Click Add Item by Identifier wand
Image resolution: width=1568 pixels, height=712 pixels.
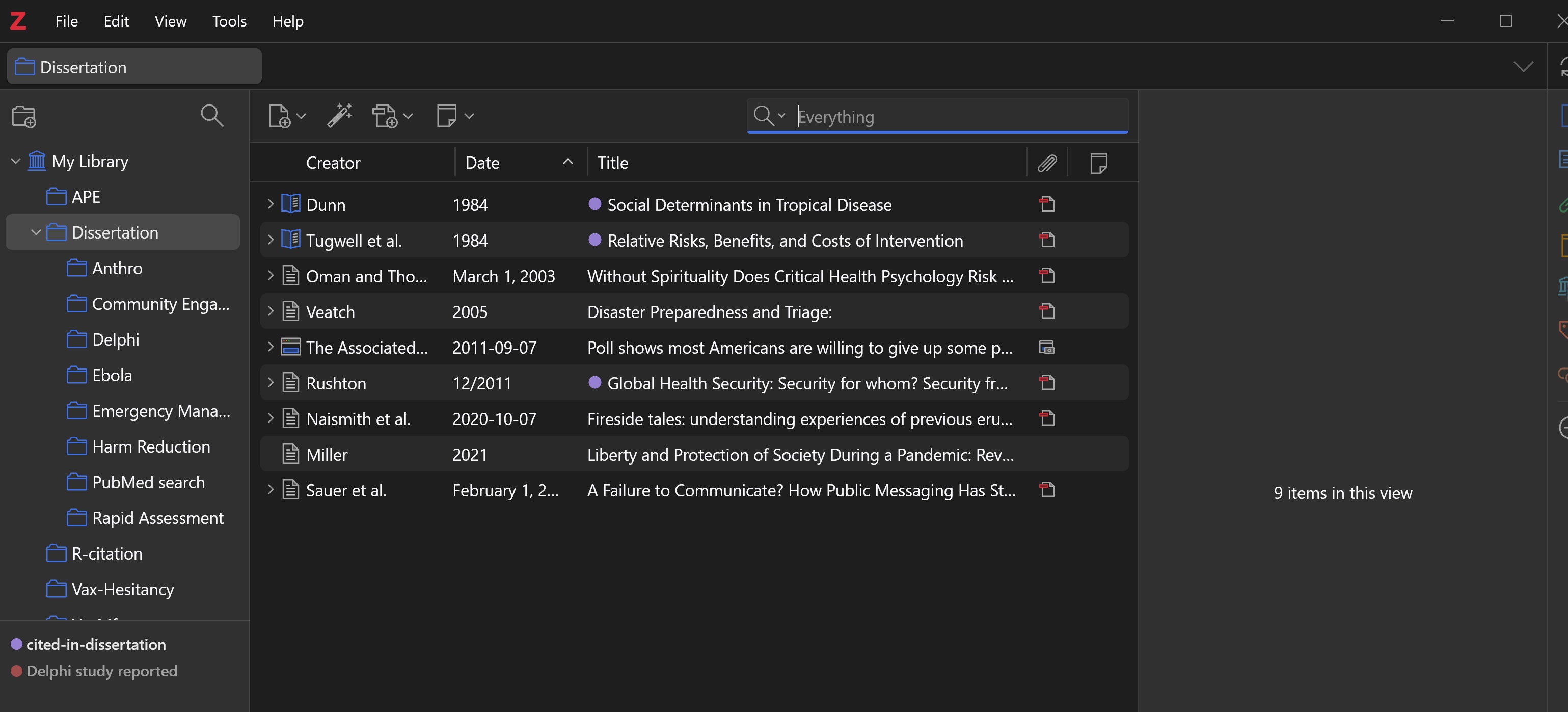(x=340, y=115)
